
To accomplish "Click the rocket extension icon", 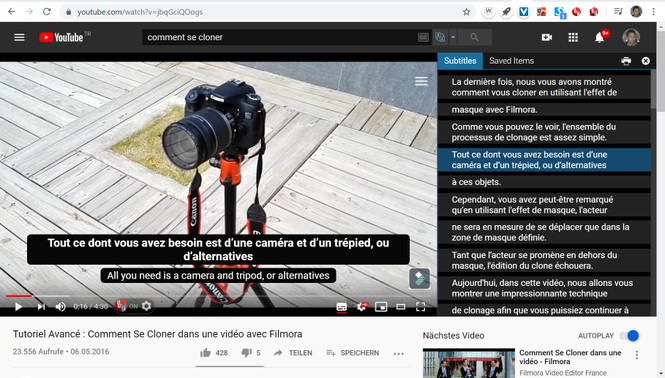I will 506,12.
